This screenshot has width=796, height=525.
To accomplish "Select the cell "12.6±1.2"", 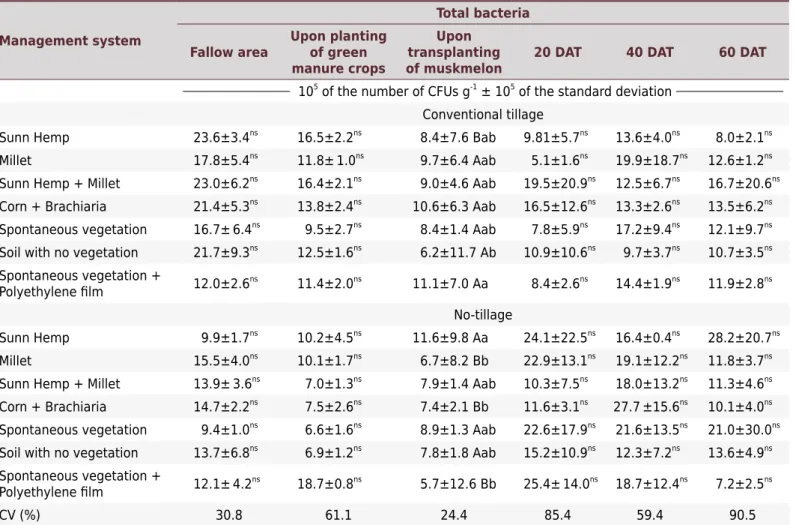I will point(740,160).
